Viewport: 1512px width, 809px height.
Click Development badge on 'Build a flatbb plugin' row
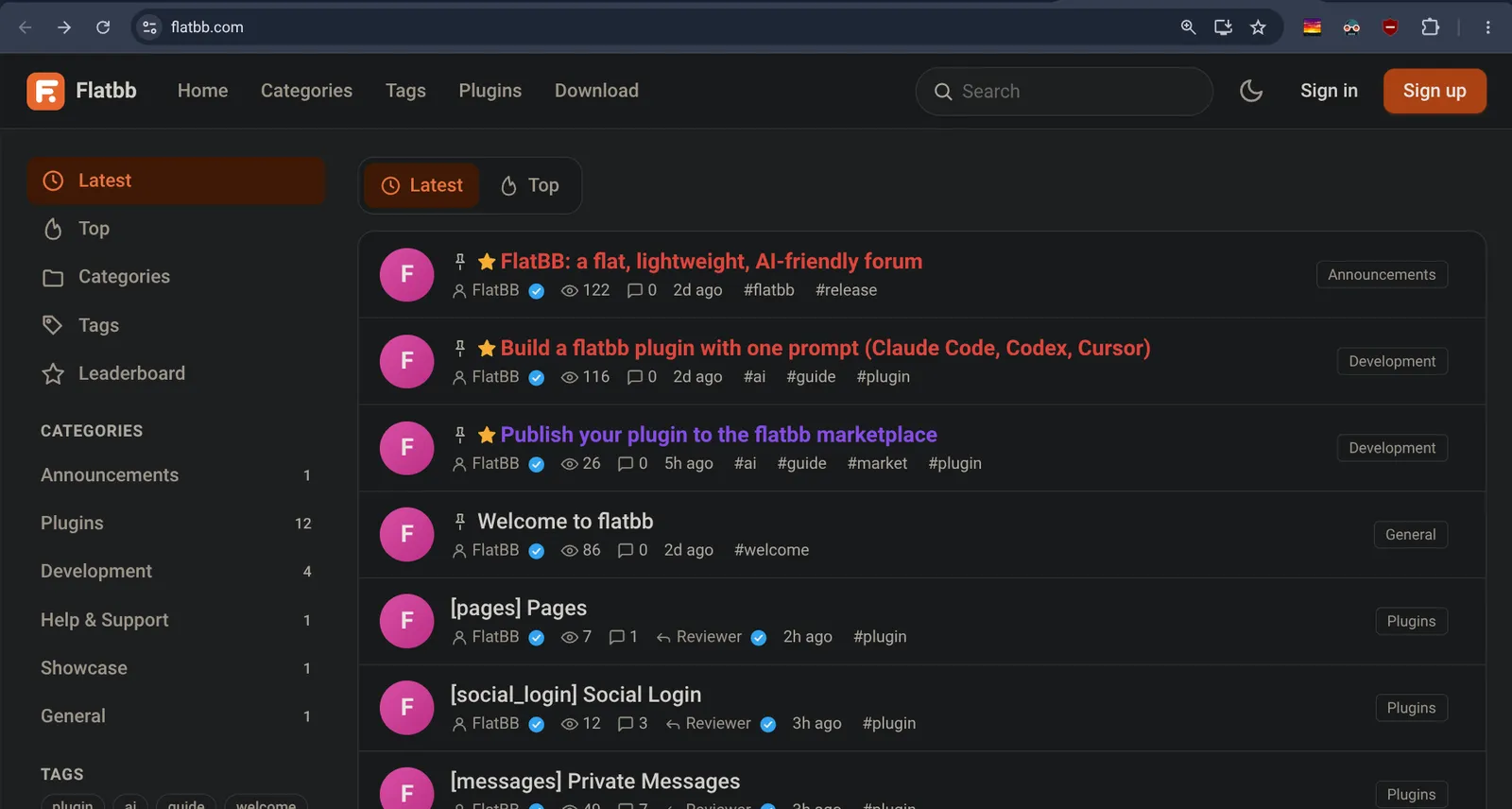coord(1392,361)
